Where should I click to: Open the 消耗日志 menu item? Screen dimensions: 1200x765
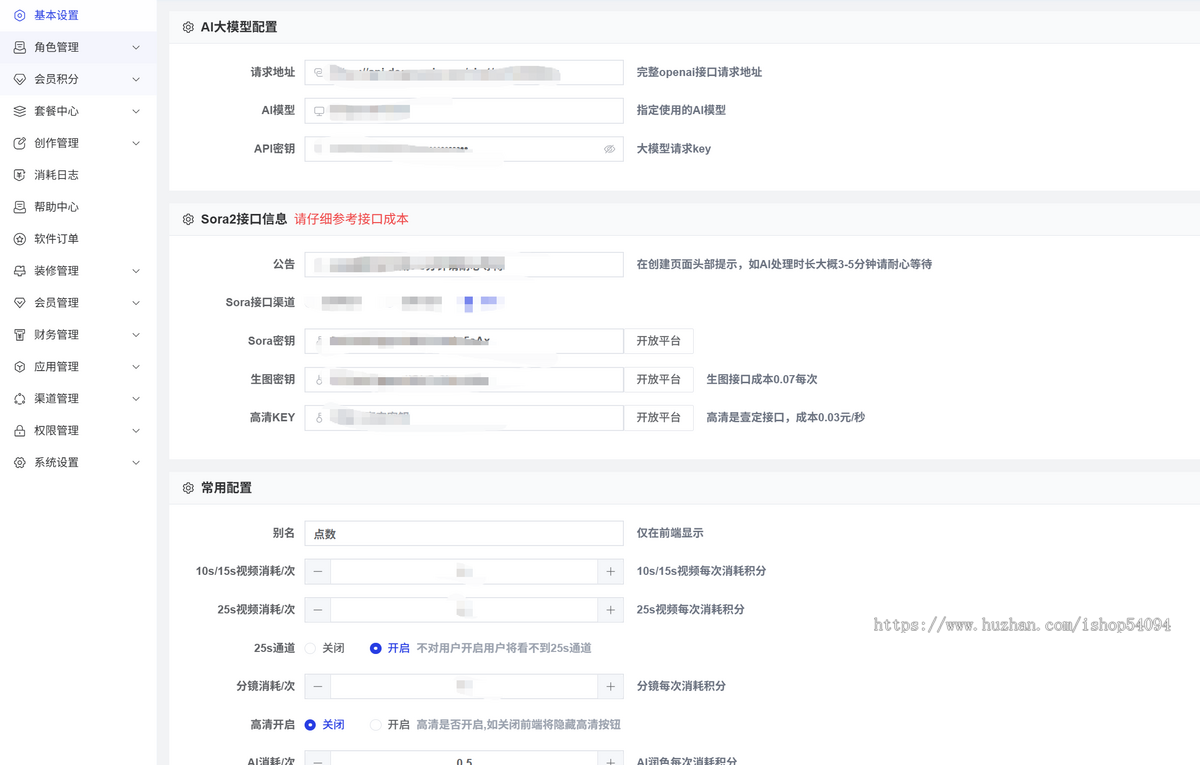78,175
